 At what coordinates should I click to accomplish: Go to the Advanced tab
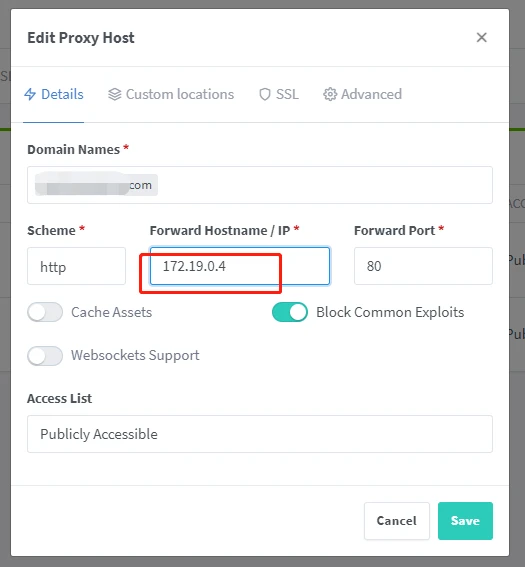pos(362,94)
